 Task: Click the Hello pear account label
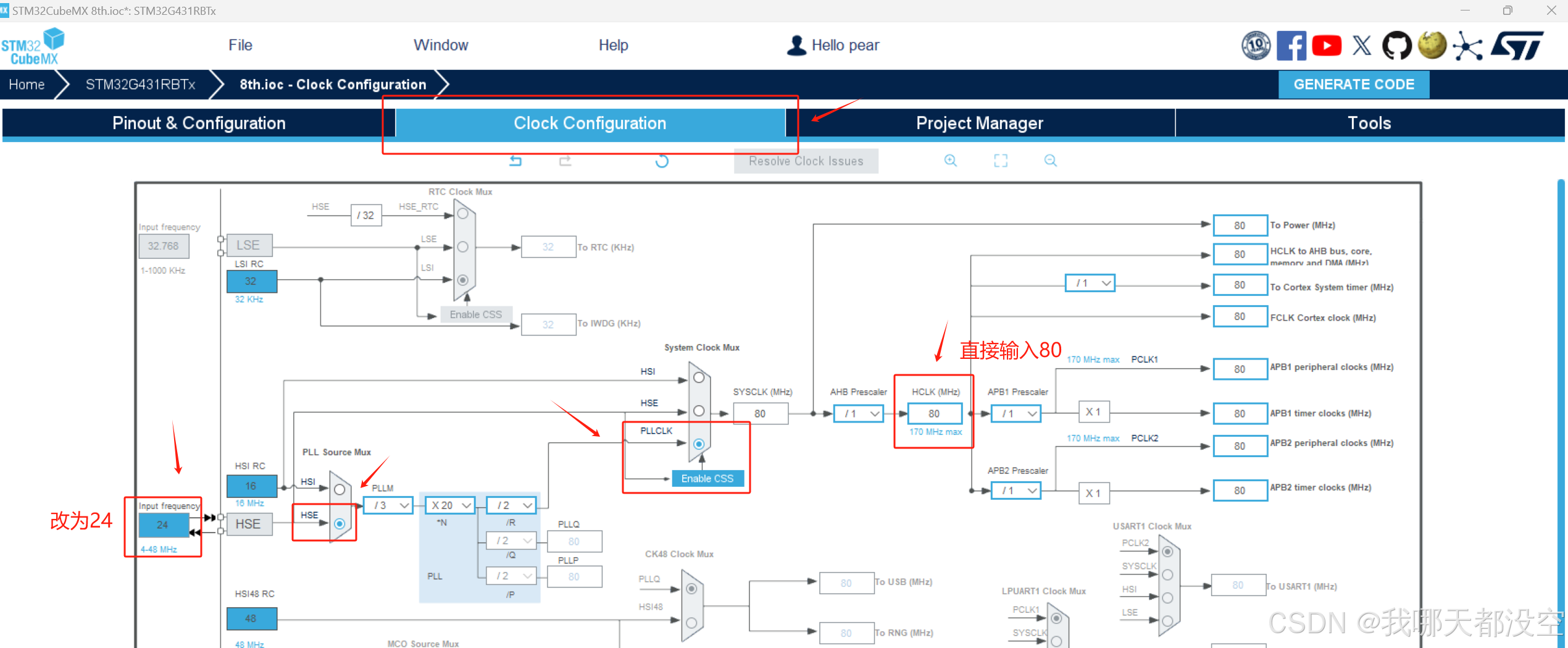[845, 45]
